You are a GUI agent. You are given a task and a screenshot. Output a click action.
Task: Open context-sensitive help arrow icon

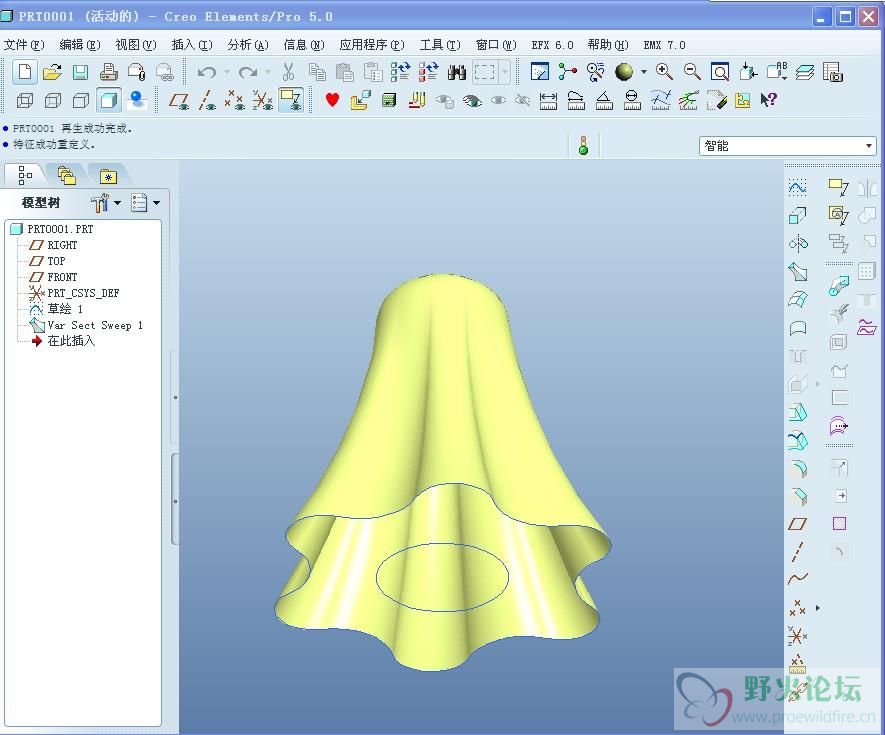768,100
